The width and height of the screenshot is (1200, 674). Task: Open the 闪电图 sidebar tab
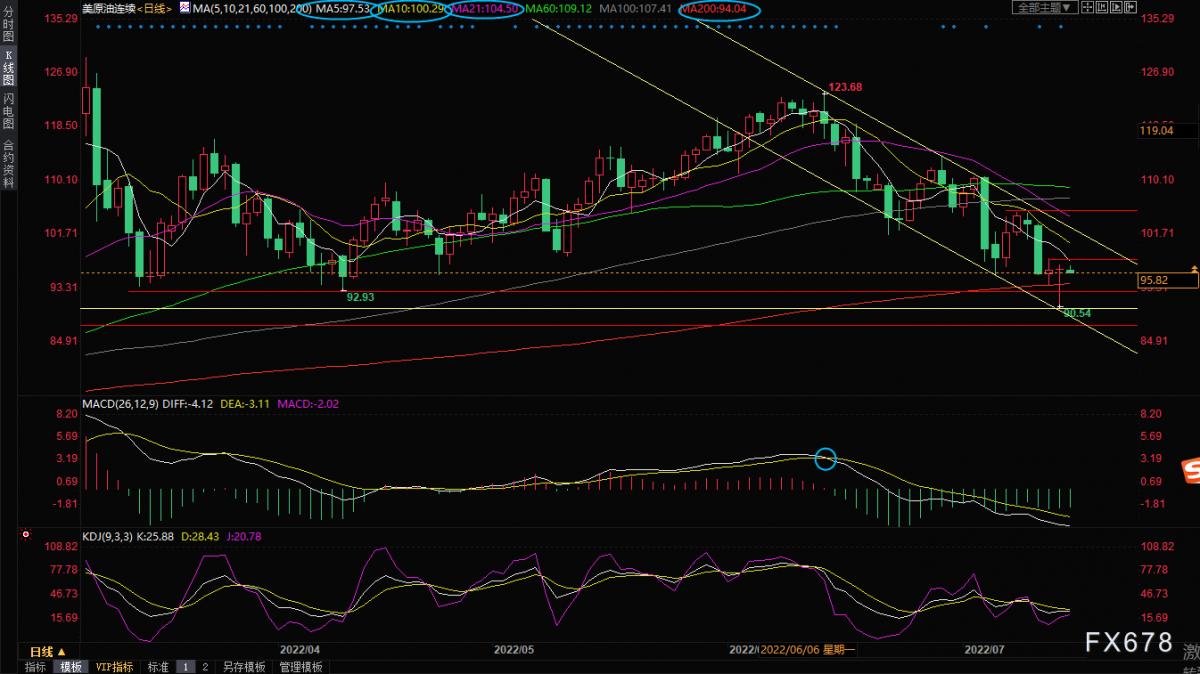(x=8, y=111)
